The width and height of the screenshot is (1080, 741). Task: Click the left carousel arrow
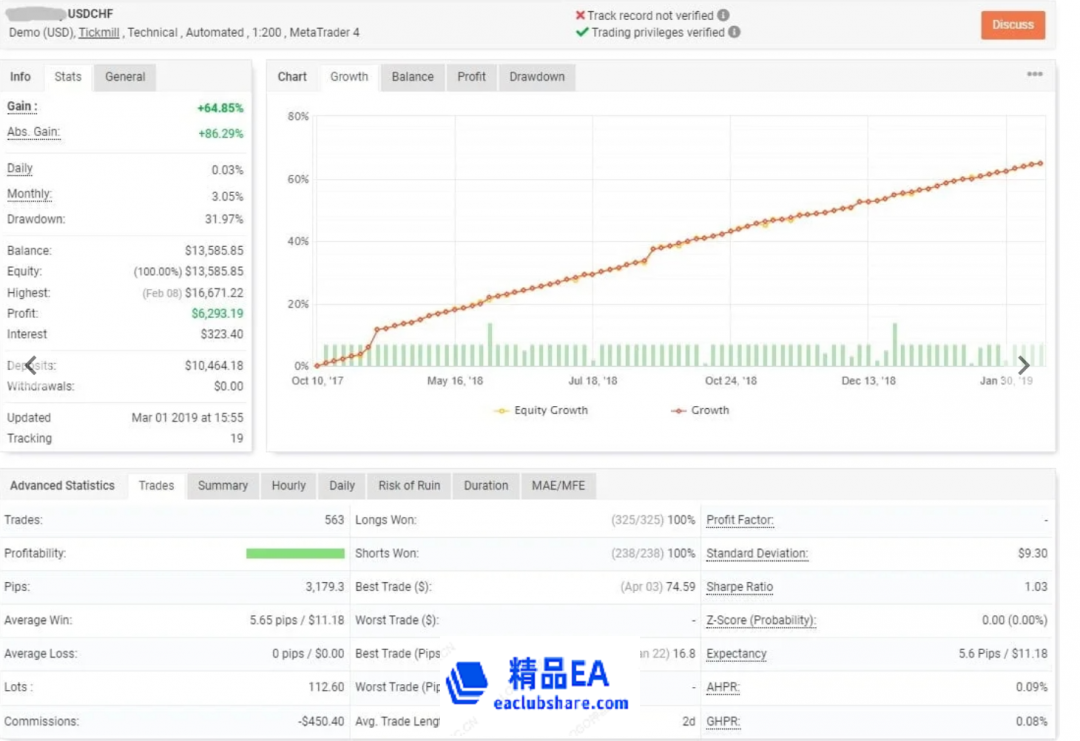(31, 365)
